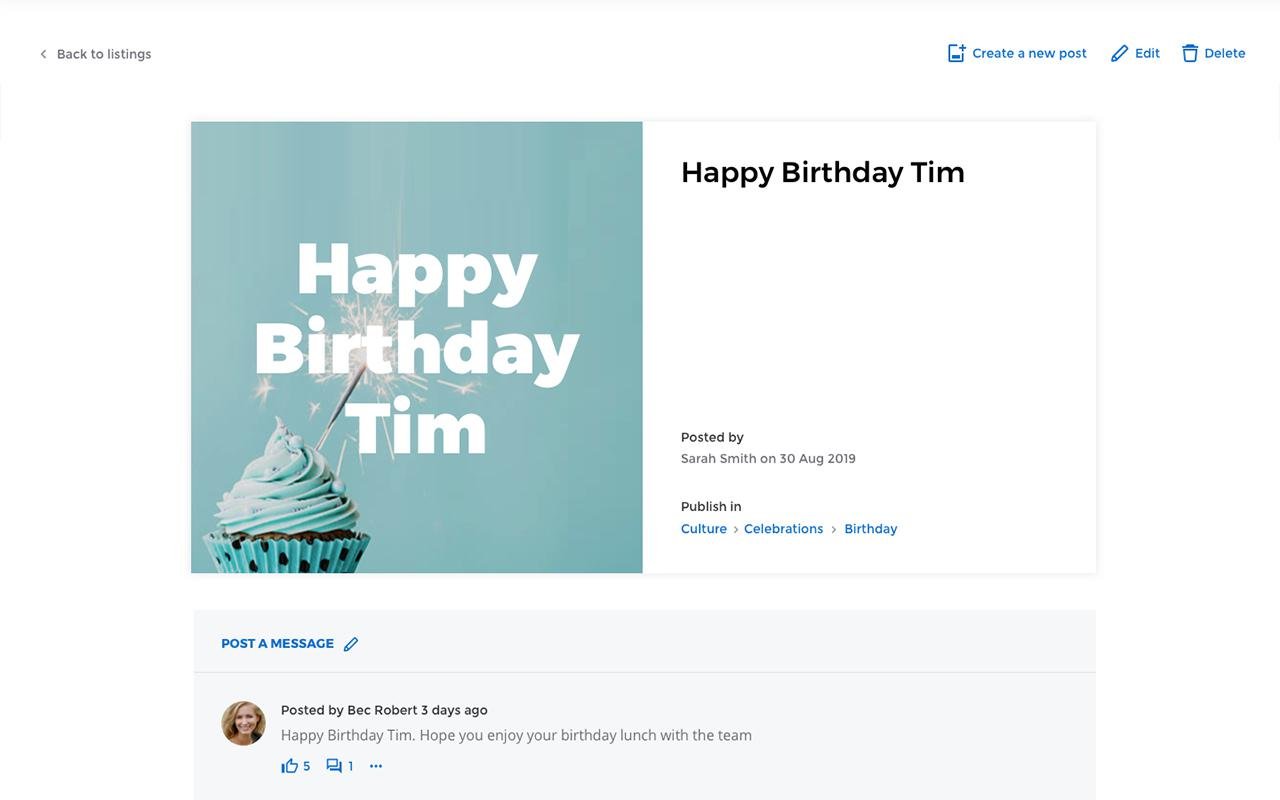Click the Happy Birthday Tim post title
1280x800 pixels.
tap(822, 172)
